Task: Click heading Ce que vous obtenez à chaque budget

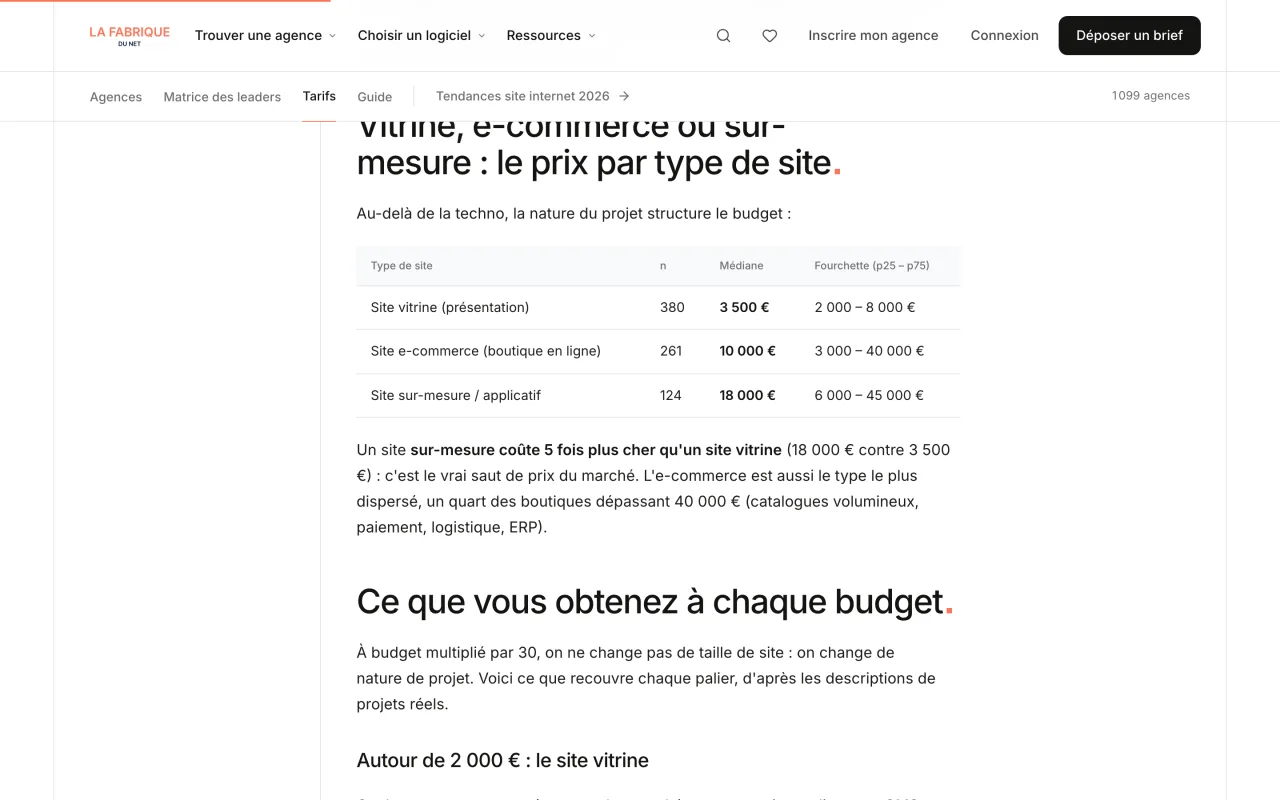Action: click(655, 602)
